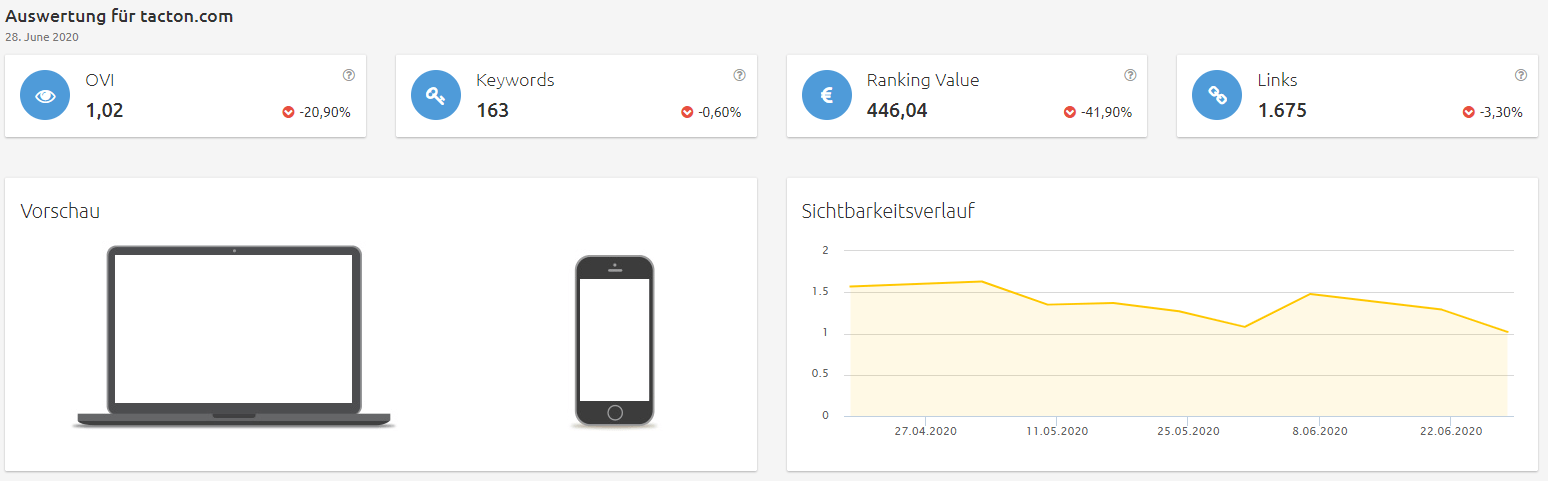Click the Keywords count 163

point(492,111)
